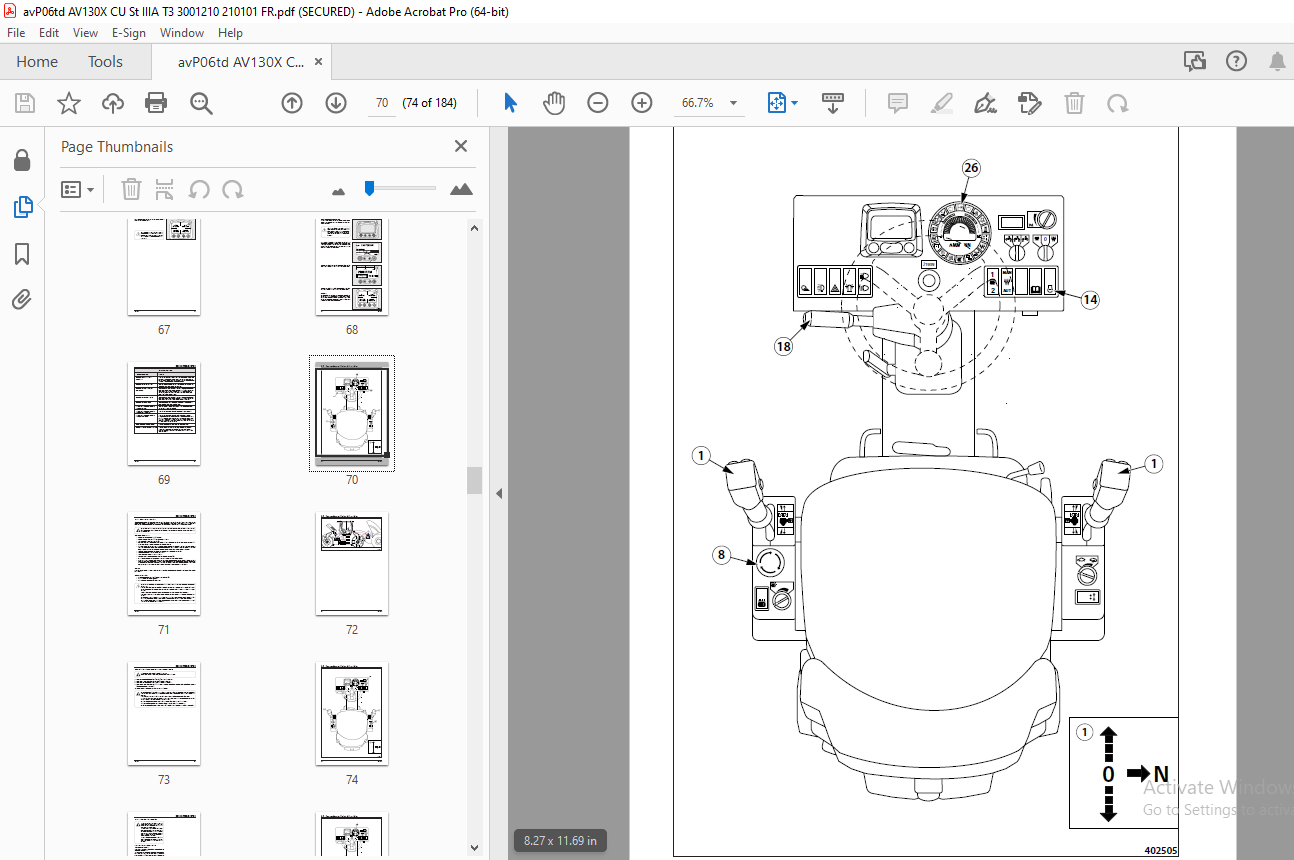Open the lock security panel
Viewport: 1294px width, 860px height.
(x=22, y=161)
